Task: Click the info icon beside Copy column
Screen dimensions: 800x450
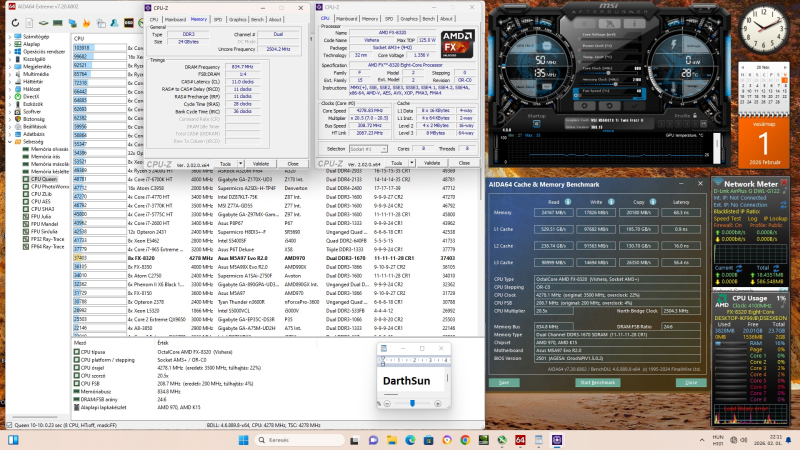Action: click(653, 202)
